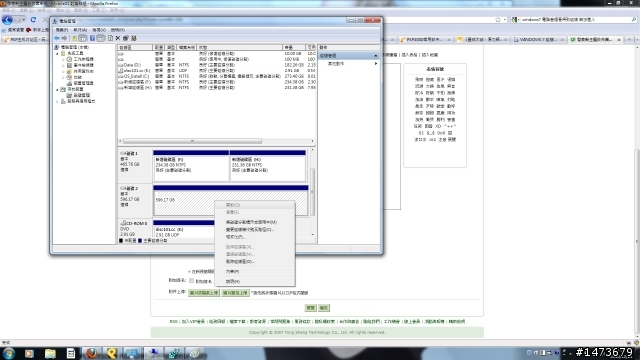Screen dimensions: 640x360
Task: Click the Refresh toolbar icon
Action: [110, 38]
